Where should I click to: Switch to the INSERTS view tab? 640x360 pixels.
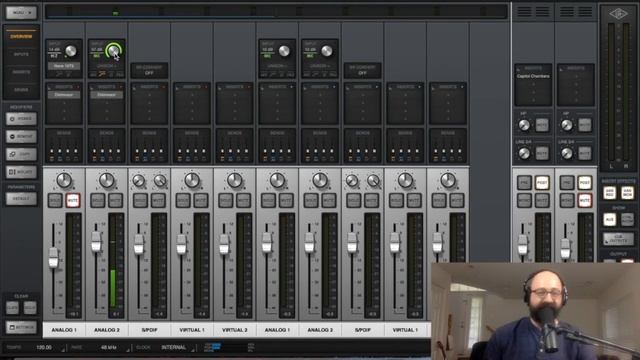click(x=21, y=72)
